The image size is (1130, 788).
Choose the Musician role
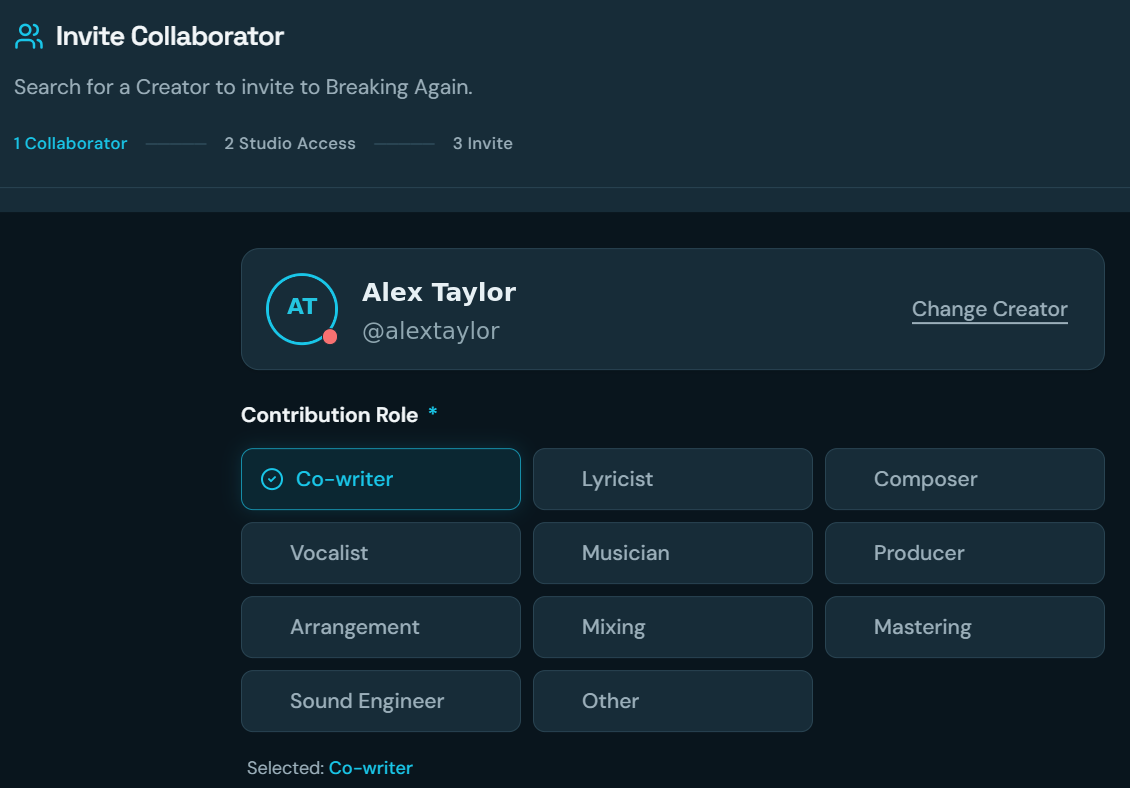pyautogui.click(x=672, y=553)
